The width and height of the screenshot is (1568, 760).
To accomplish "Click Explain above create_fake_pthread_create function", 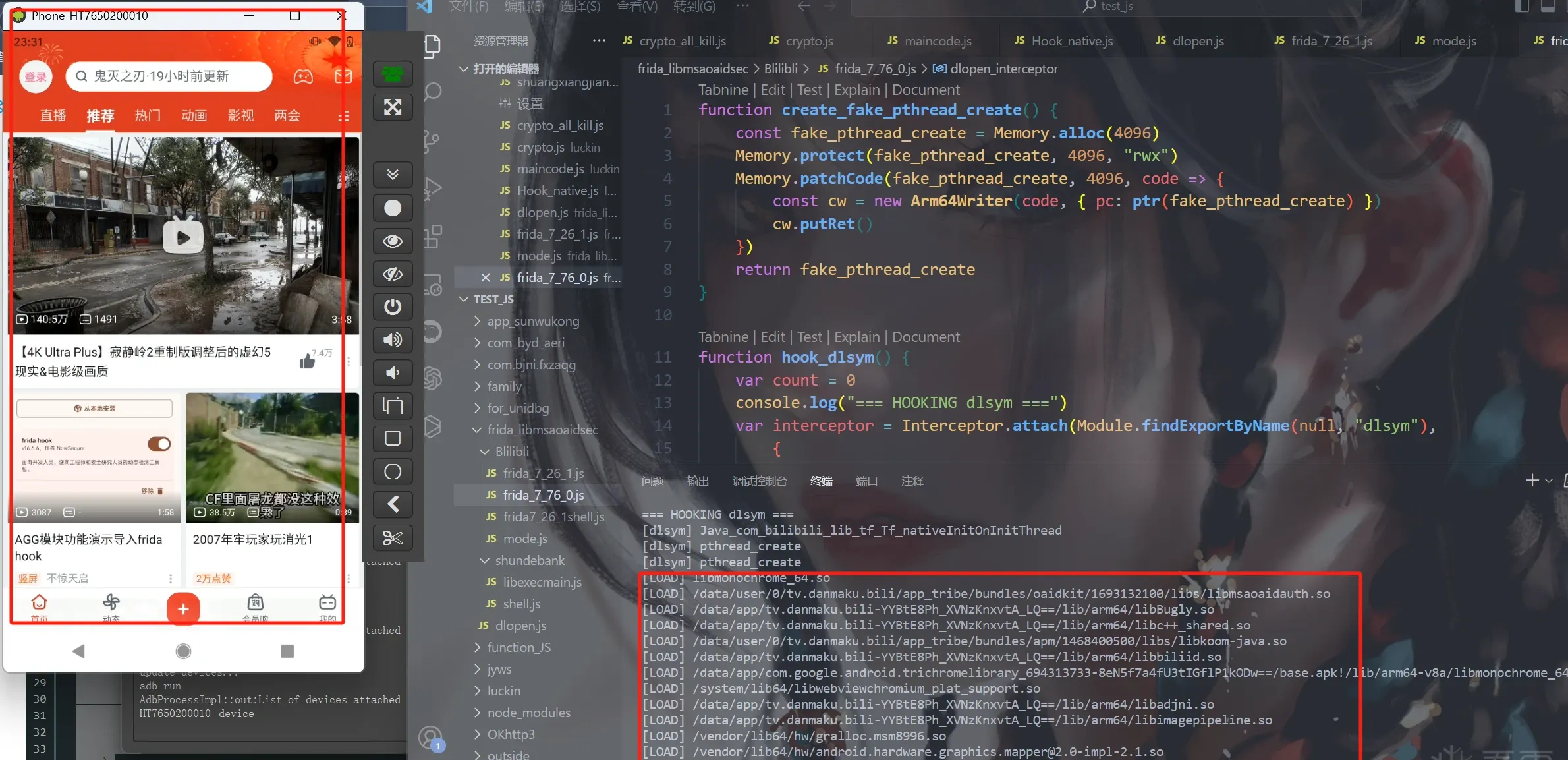I will point(856,90).
